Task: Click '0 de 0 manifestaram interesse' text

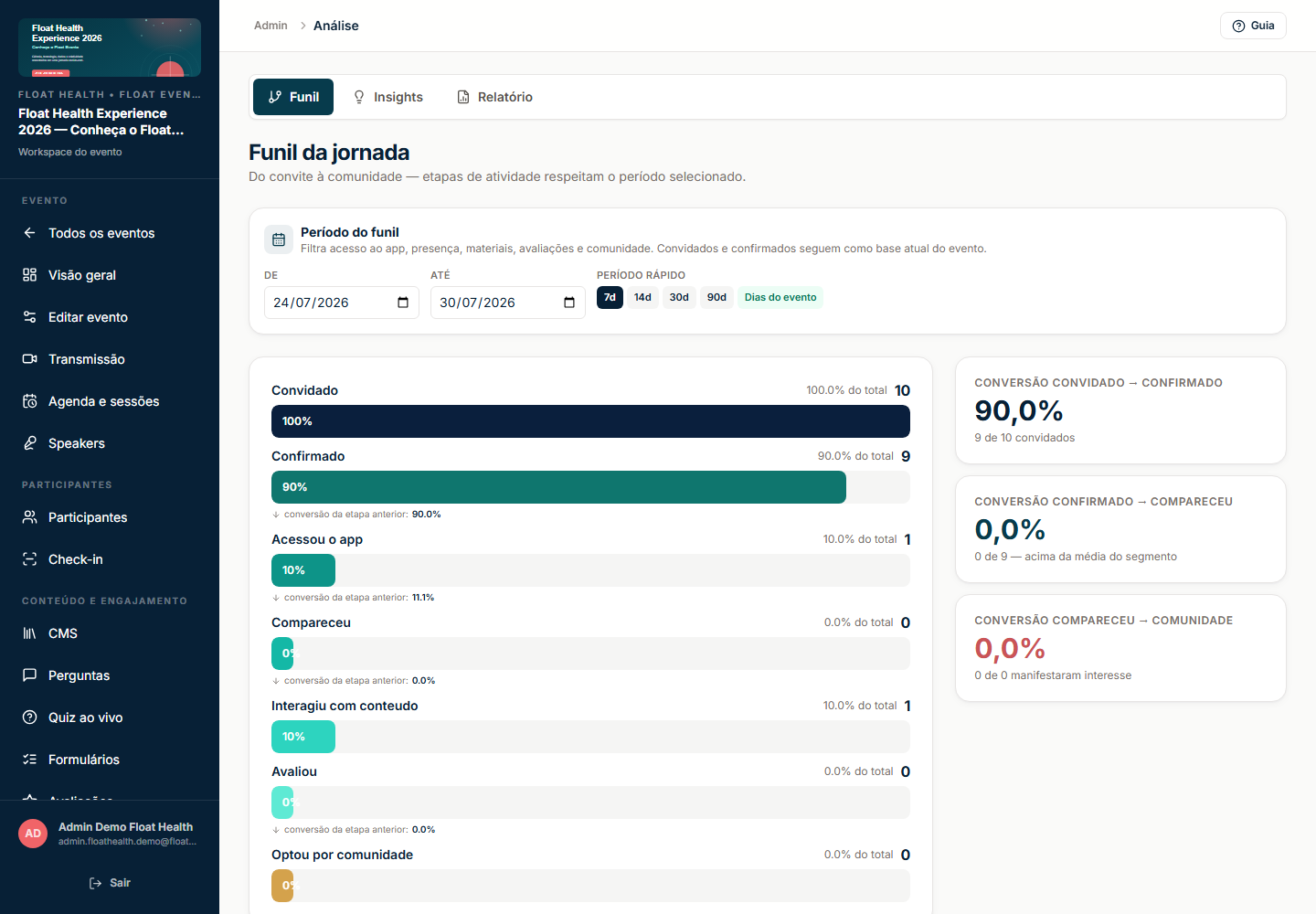Action: (1053, 675)
